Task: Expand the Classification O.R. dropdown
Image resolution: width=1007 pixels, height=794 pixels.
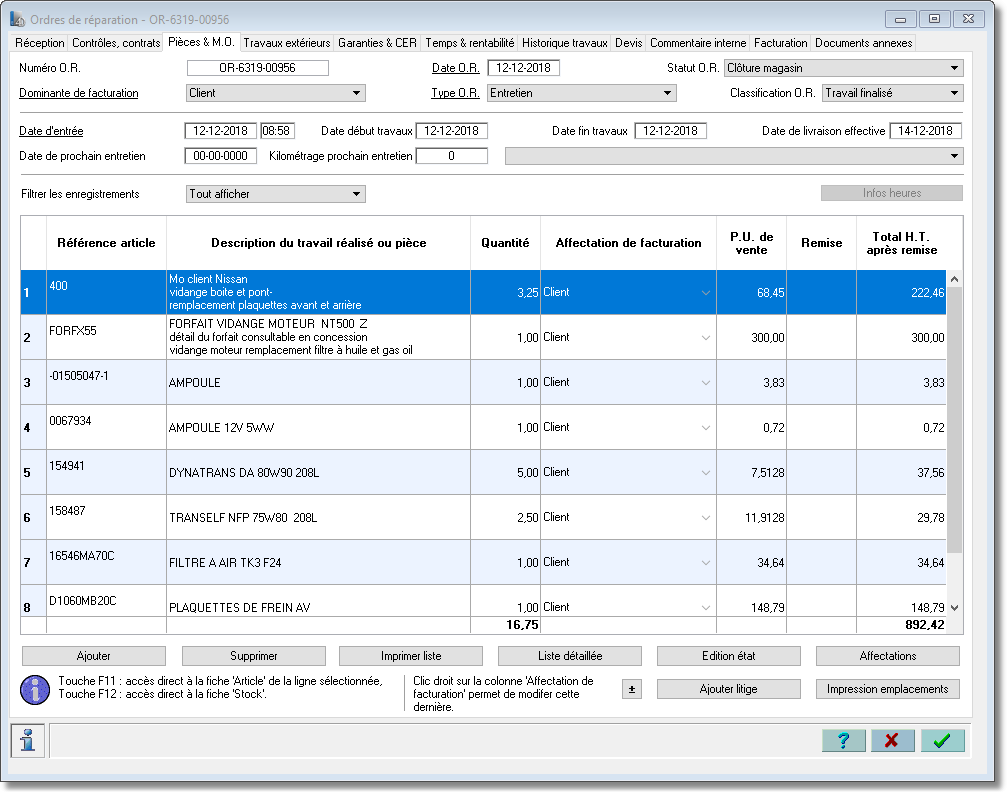Action: point(954,93)
